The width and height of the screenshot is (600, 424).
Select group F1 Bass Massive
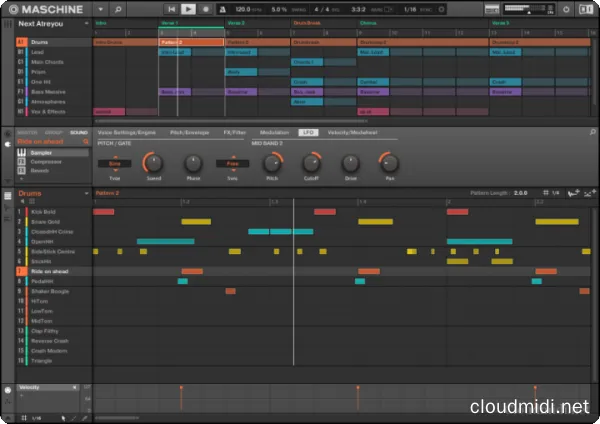(54, 92)
